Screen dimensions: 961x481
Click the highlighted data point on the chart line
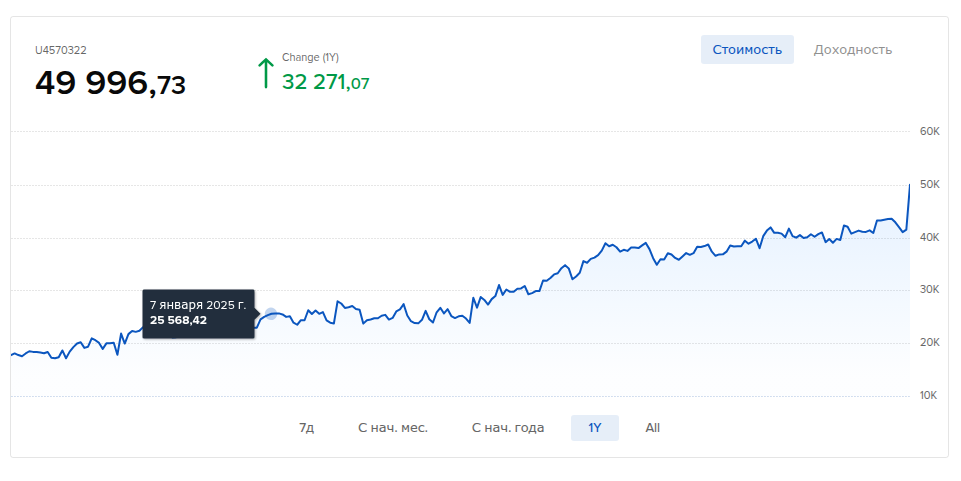click(x=271, y=314)
